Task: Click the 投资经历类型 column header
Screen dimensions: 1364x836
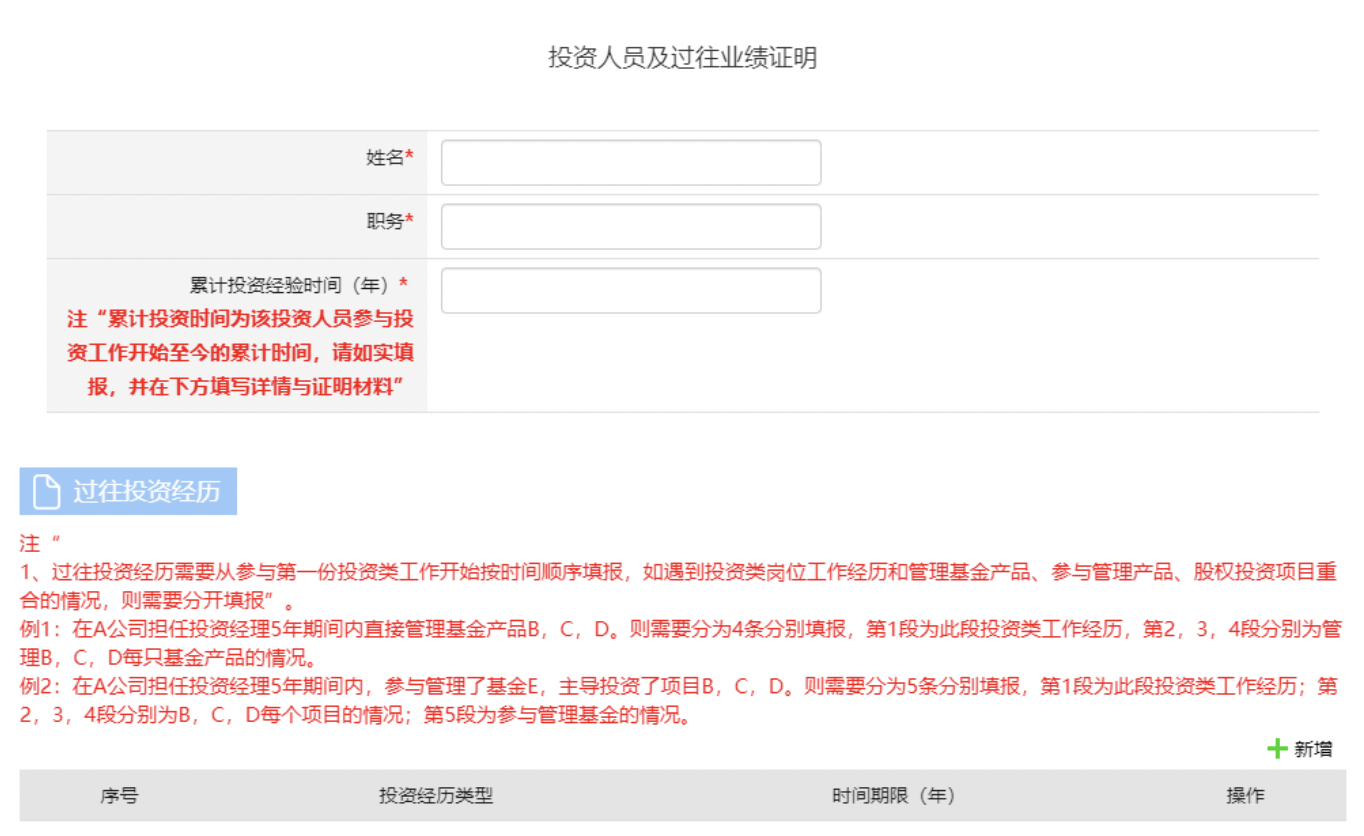Action: 436,796
